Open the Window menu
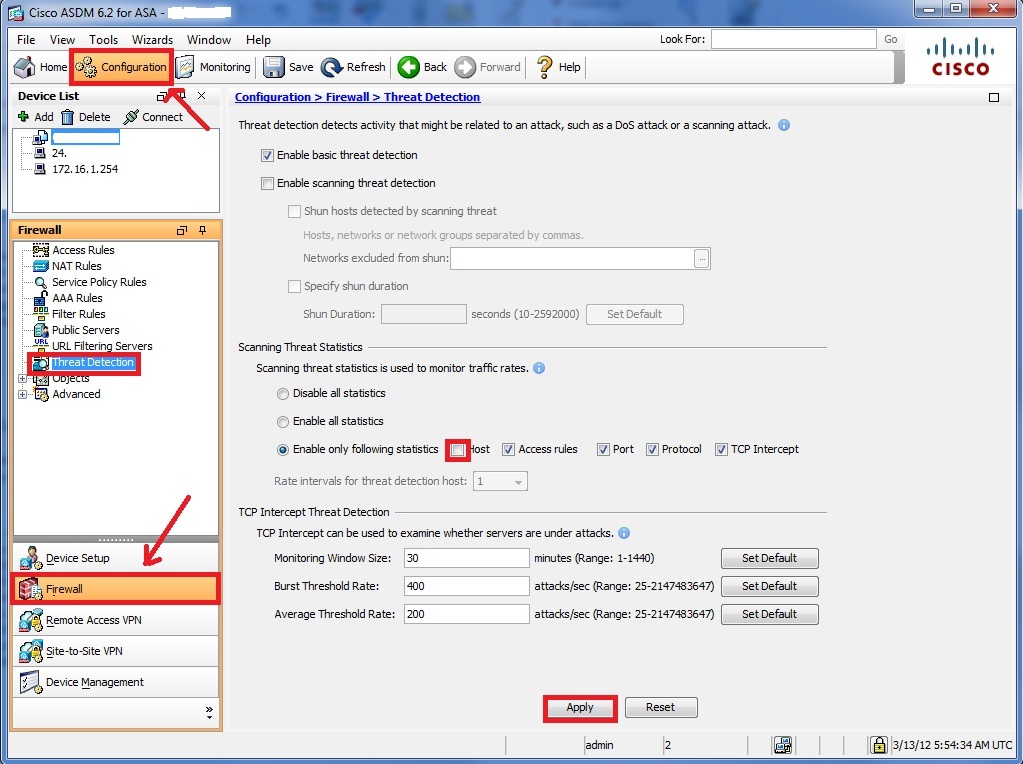The width and height of the screenshot is (1023, 764). tap(209, 40)
